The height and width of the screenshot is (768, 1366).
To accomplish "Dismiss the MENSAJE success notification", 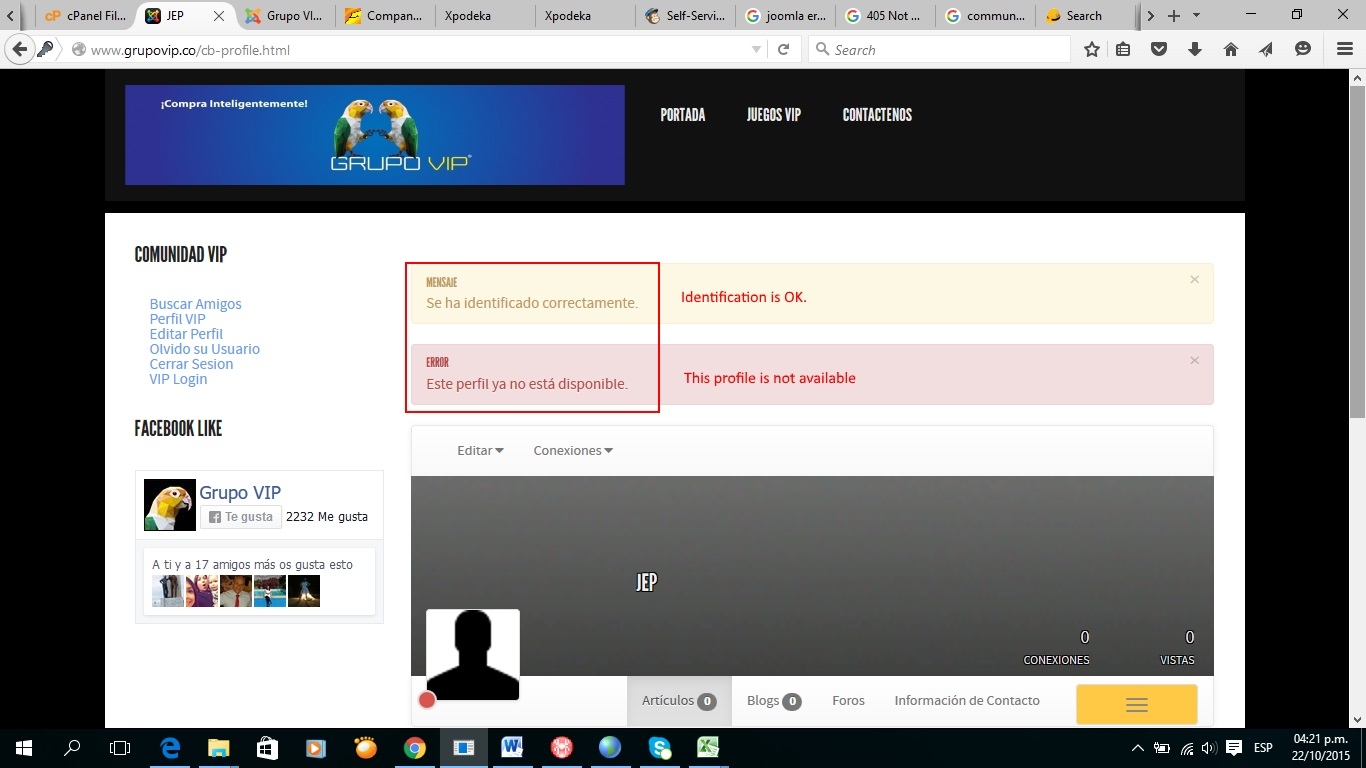I will pyautogui.click(x=1194, y=280).
